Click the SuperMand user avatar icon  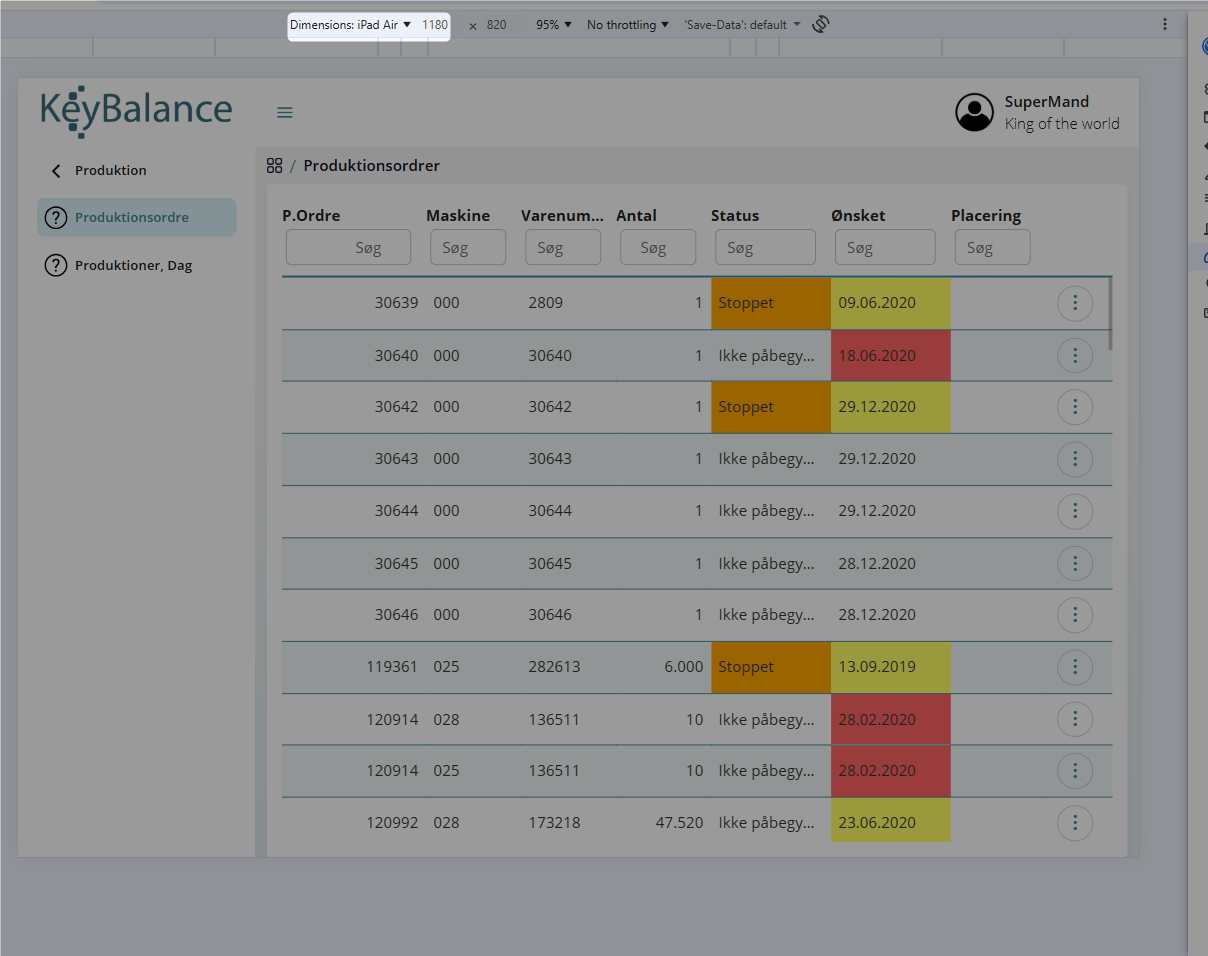tap(974, 112)
